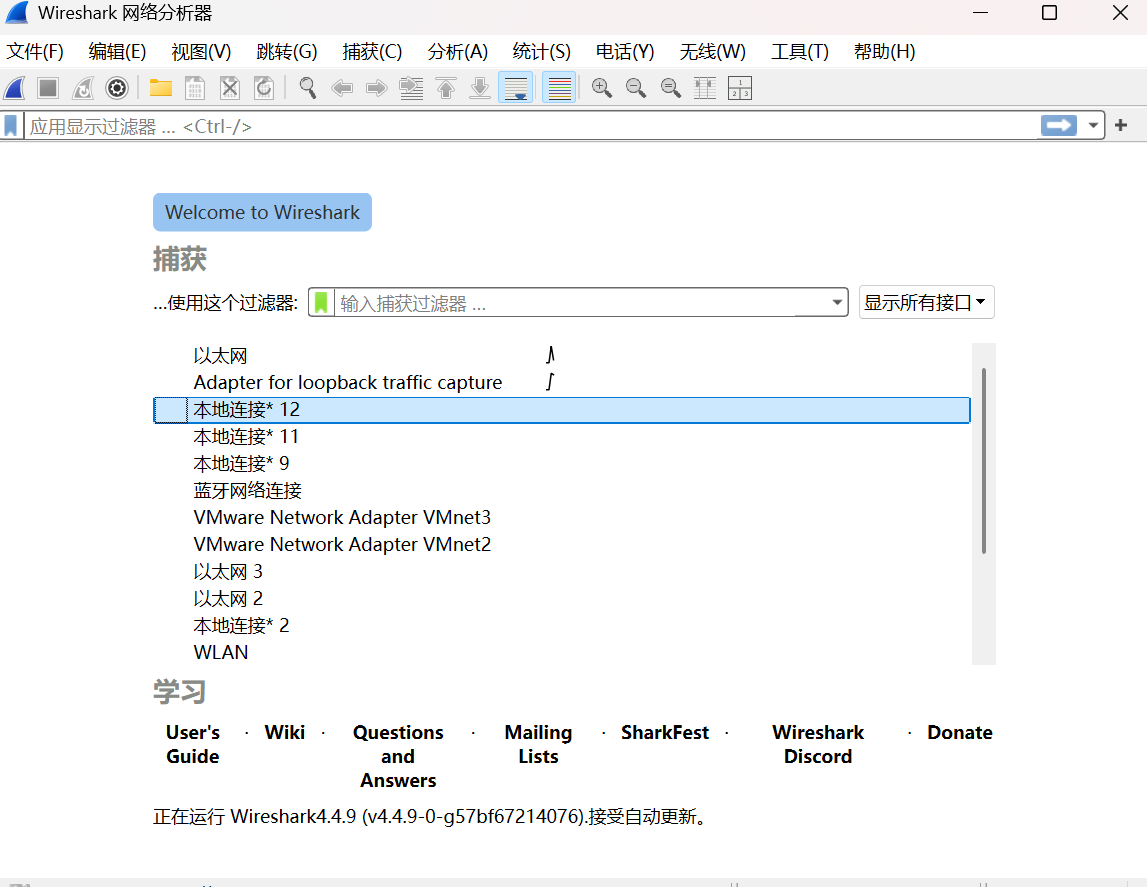Toggle packet list colorization

[x=560, y=88]
